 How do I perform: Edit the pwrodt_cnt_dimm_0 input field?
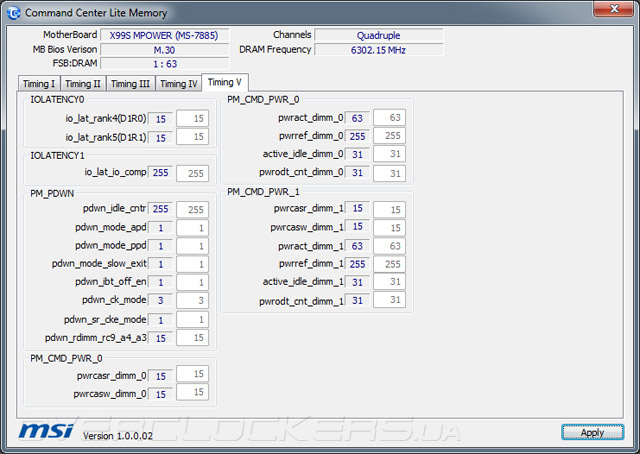pos(389,173)
